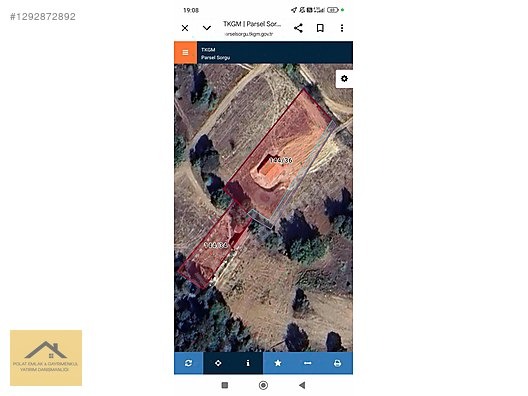Screen dimensions: 528x396
Task: Open the three-dot browser menu
Action: point(342,28)
